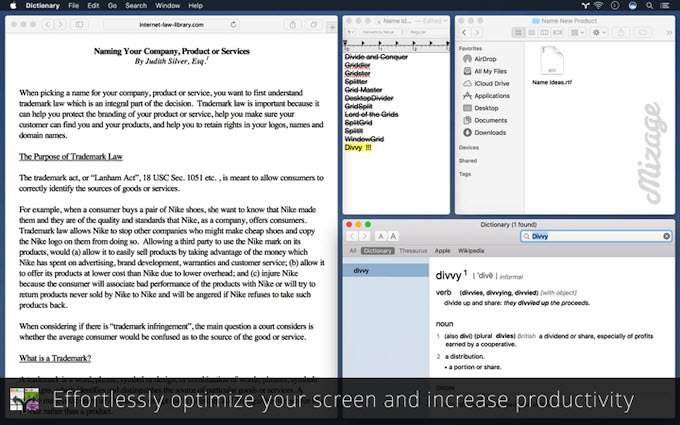Click the highlighted 'Divvy !!!' line
The width and height of the screenshot is (680, 425).
[x=358, y=147]
